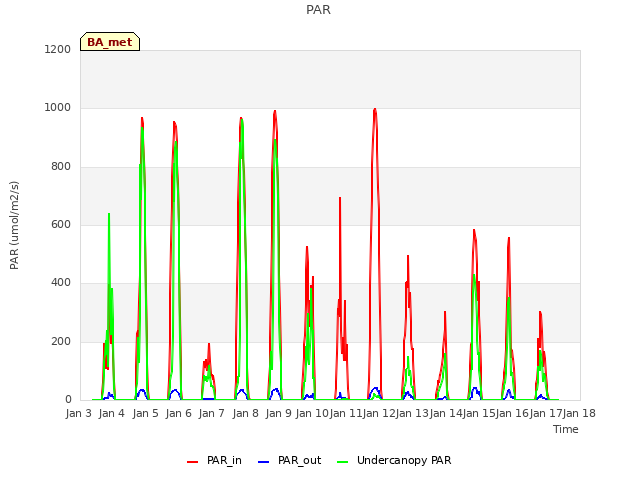Click the 1200 y-axis tick label
Viewport: 640px width, 480px height.
tap(58, 49)
